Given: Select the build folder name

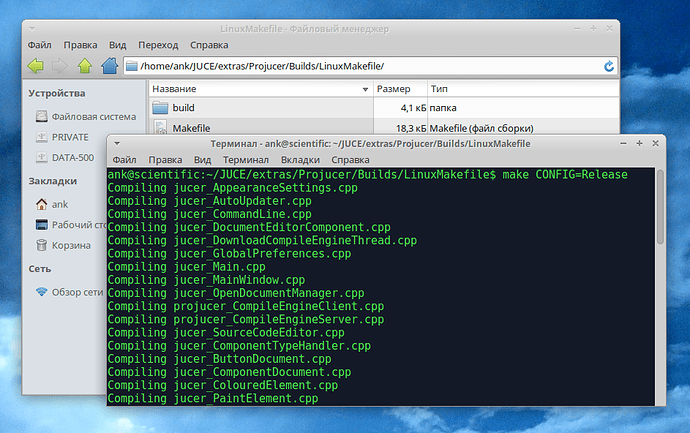Looking at the screenshot, I should point(184,108).
